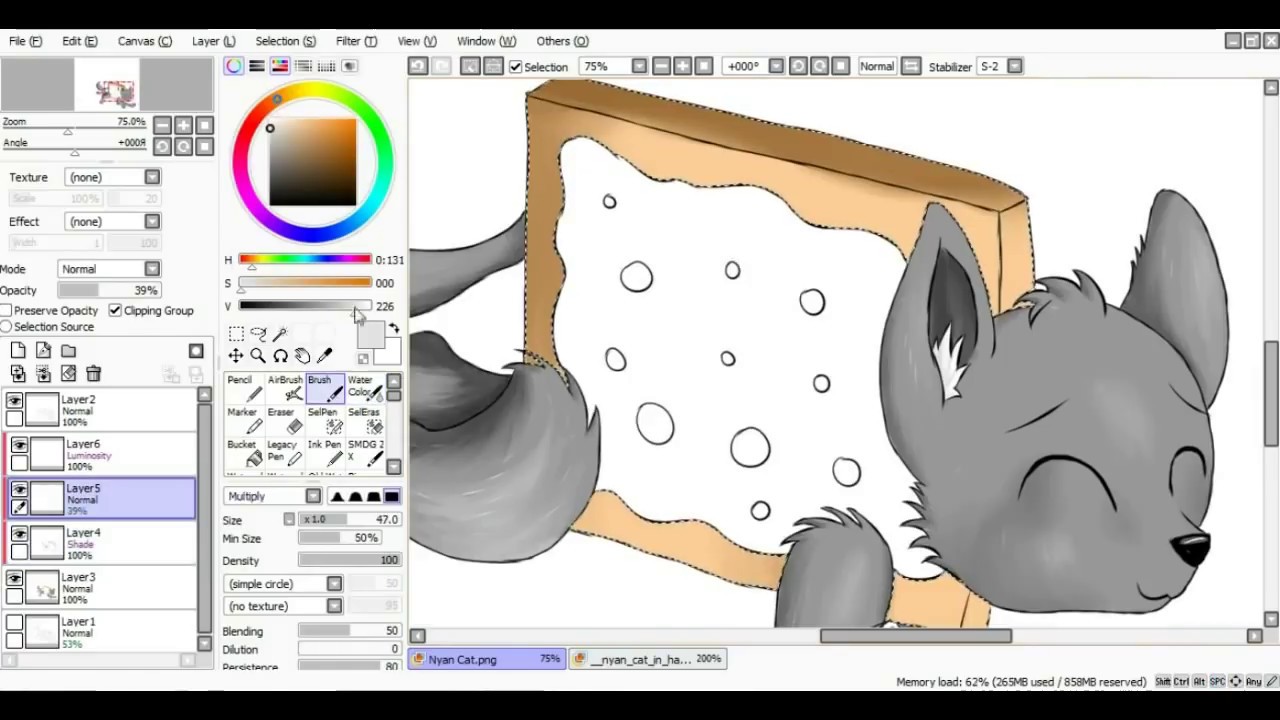This screenshot has height=720, width=1280.
Task: Select the Ink Pen tool
Action: point(325,453)
